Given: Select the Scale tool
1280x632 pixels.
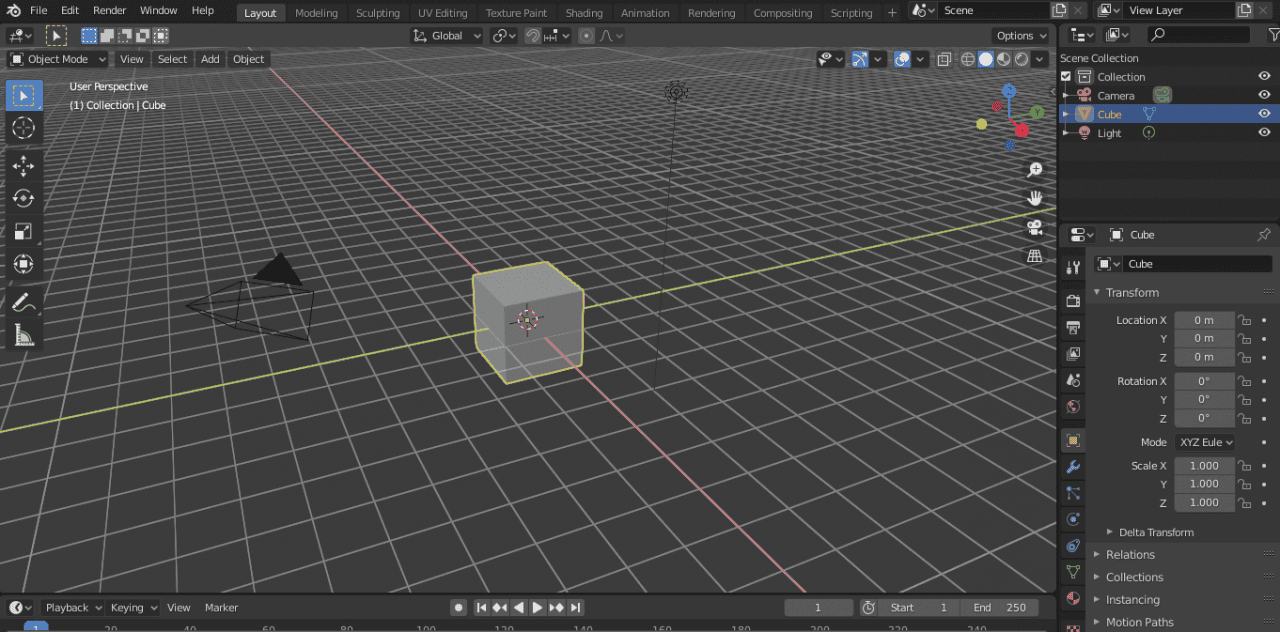Looking at the screenshot, I should pyautogui.click(x=24, y=232).
